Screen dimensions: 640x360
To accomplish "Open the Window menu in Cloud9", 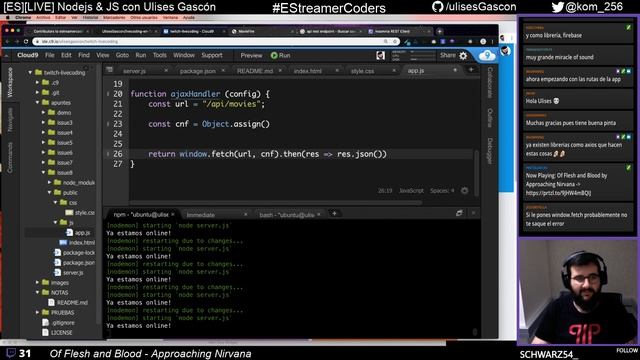I will click(x=184, y=55).
